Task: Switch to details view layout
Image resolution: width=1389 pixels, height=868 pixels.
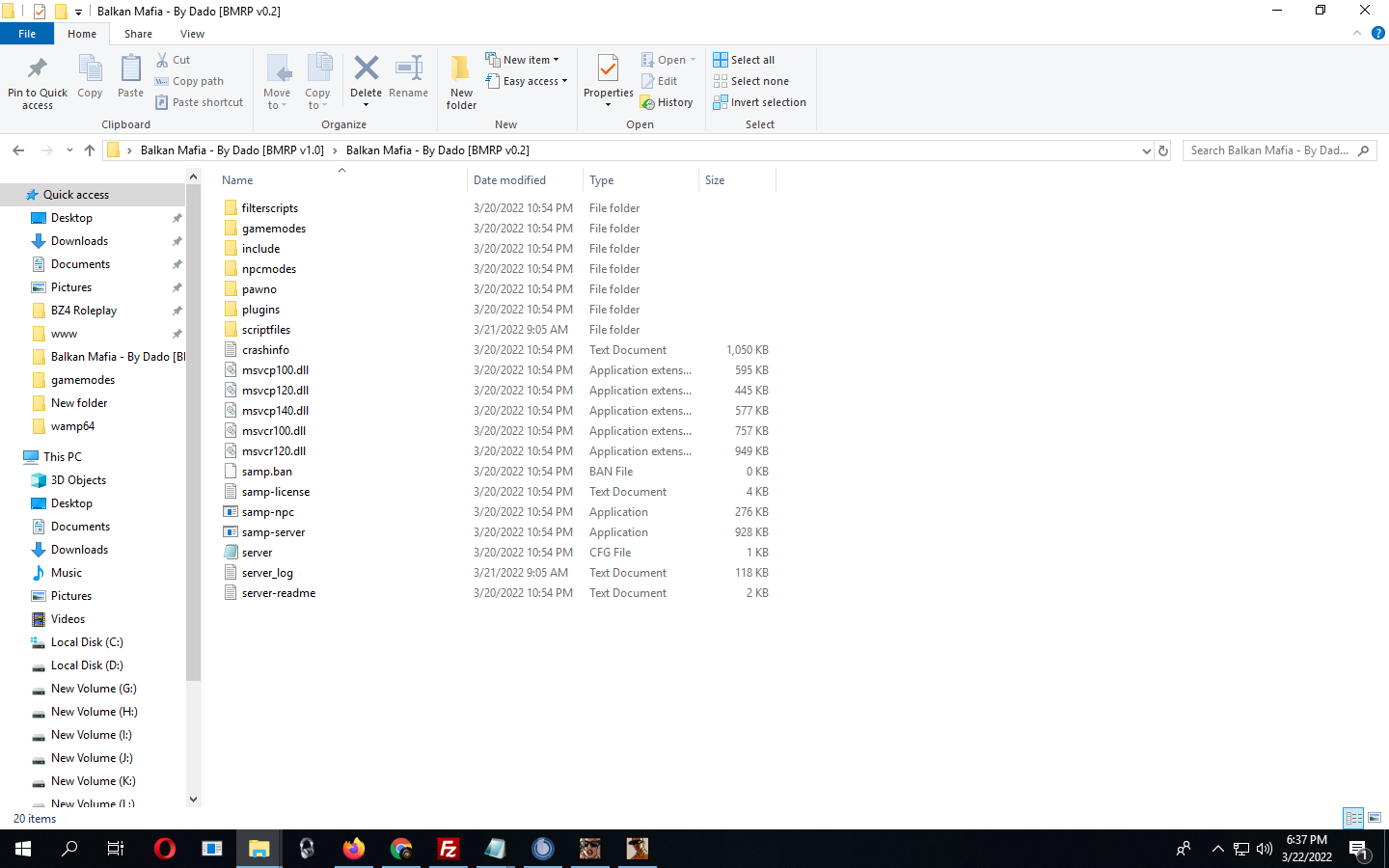Action: pyautogui.click(x=1353, y=818)
